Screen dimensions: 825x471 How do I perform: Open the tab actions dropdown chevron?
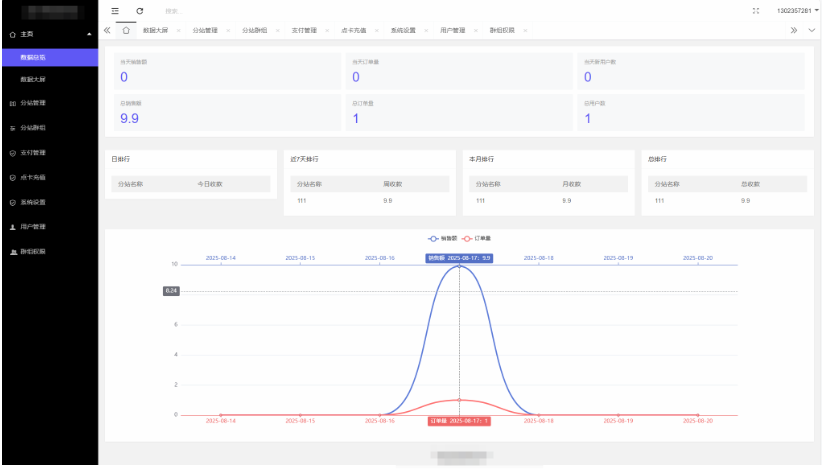812,31
